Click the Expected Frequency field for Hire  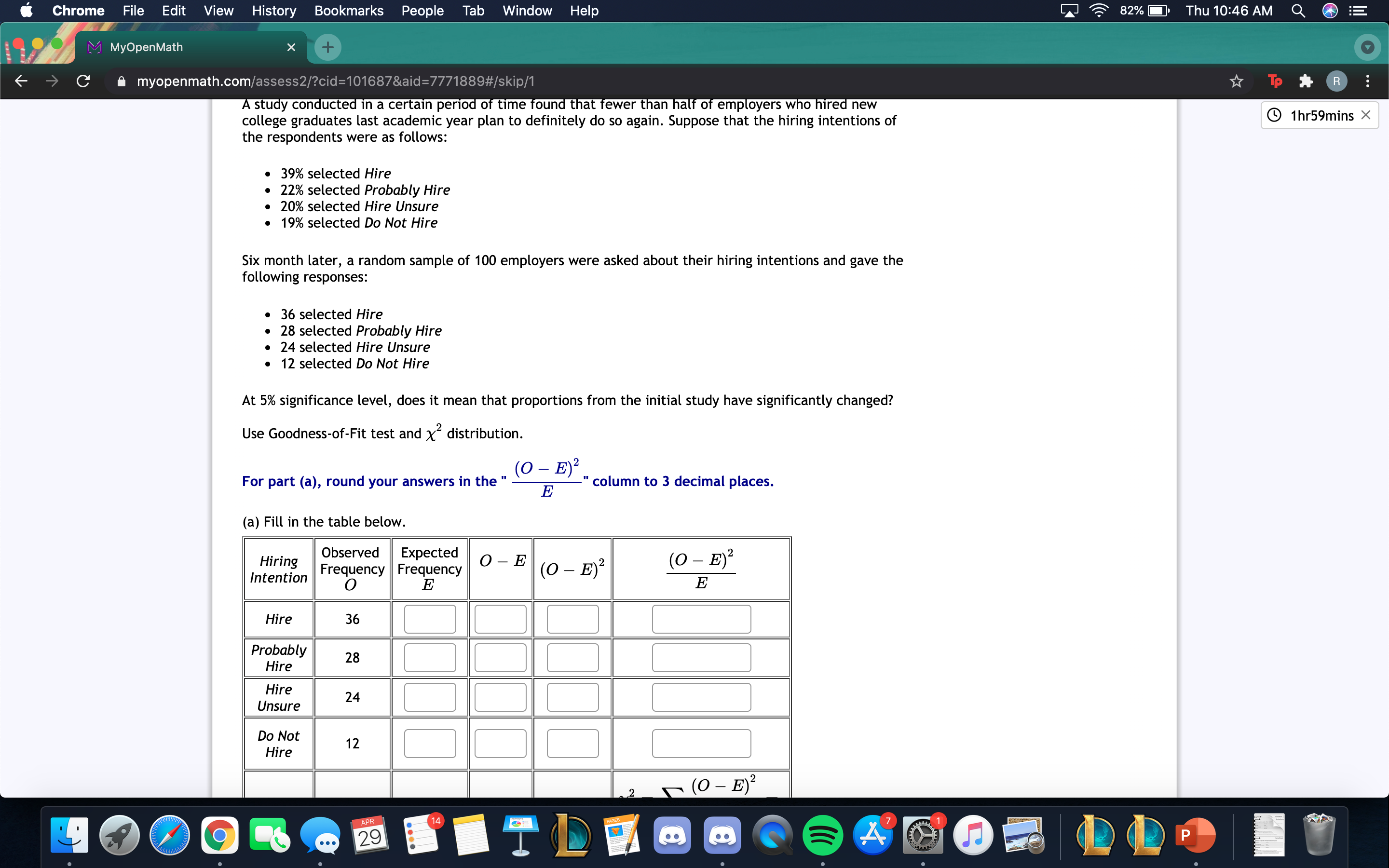tap(427, 619)
